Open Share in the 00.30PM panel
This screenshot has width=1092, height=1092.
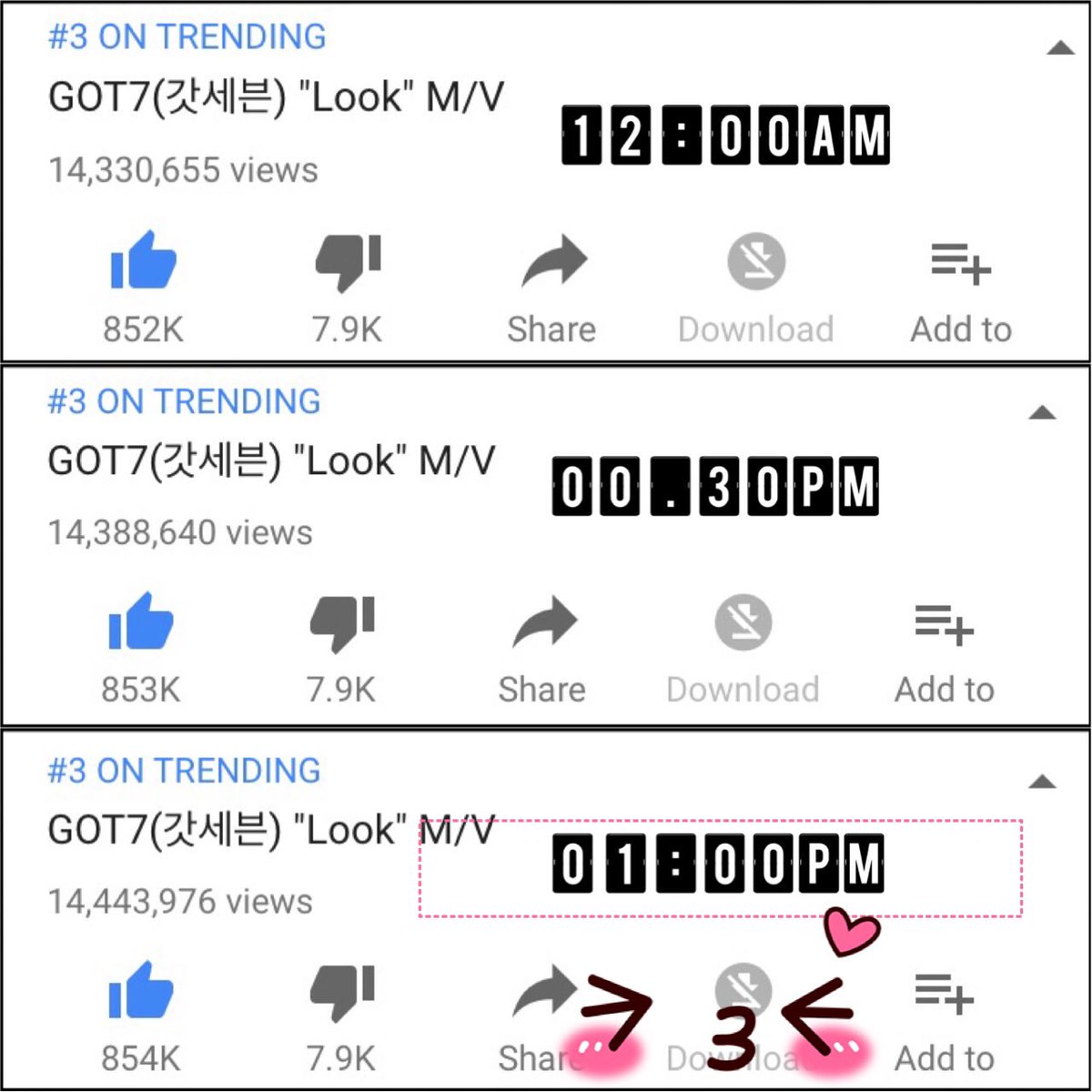[x=545, y=622]
